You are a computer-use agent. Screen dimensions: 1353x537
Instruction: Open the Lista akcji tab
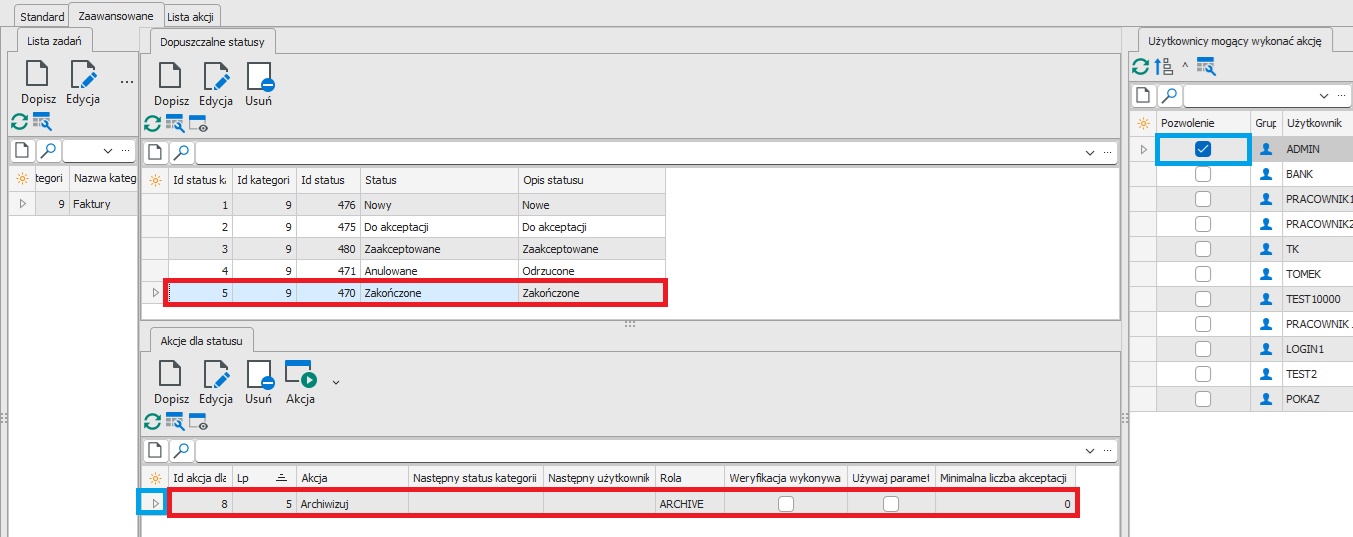click(x=192, y=17)
